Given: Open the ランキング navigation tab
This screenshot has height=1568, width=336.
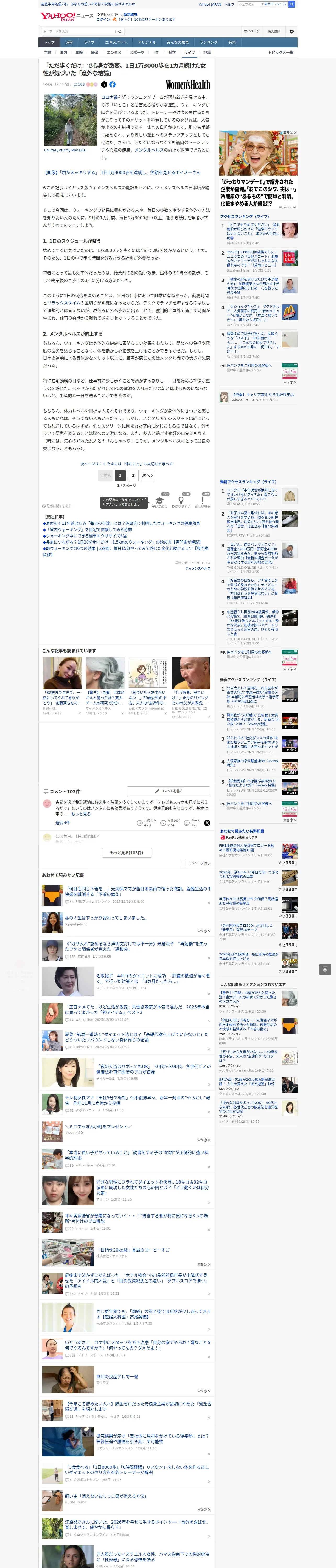Looking at the screenshot, I should [209, 43].
